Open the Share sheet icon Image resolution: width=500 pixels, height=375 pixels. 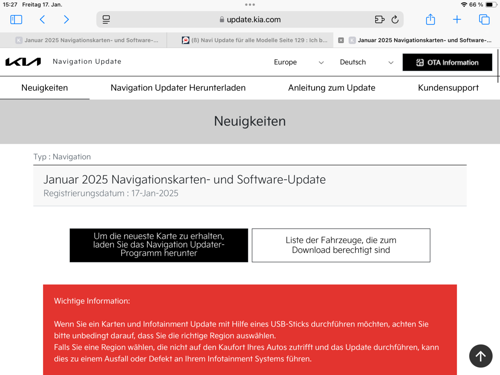click(x=430, y=19)
